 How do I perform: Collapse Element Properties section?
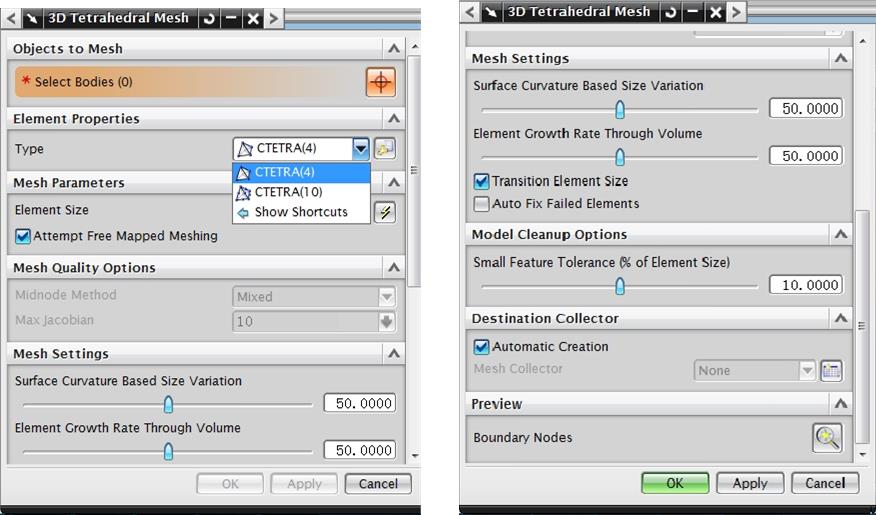pos(394,118)
